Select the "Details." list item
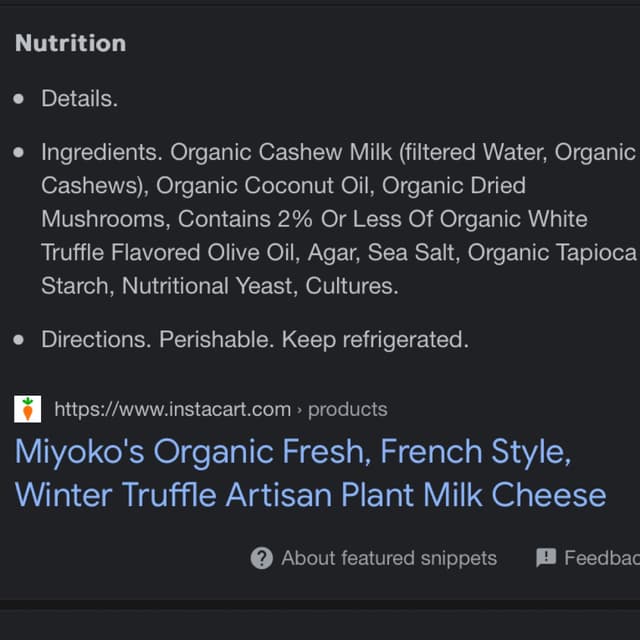This screenshot has height=640, width=640. click(x=79, y=98)
